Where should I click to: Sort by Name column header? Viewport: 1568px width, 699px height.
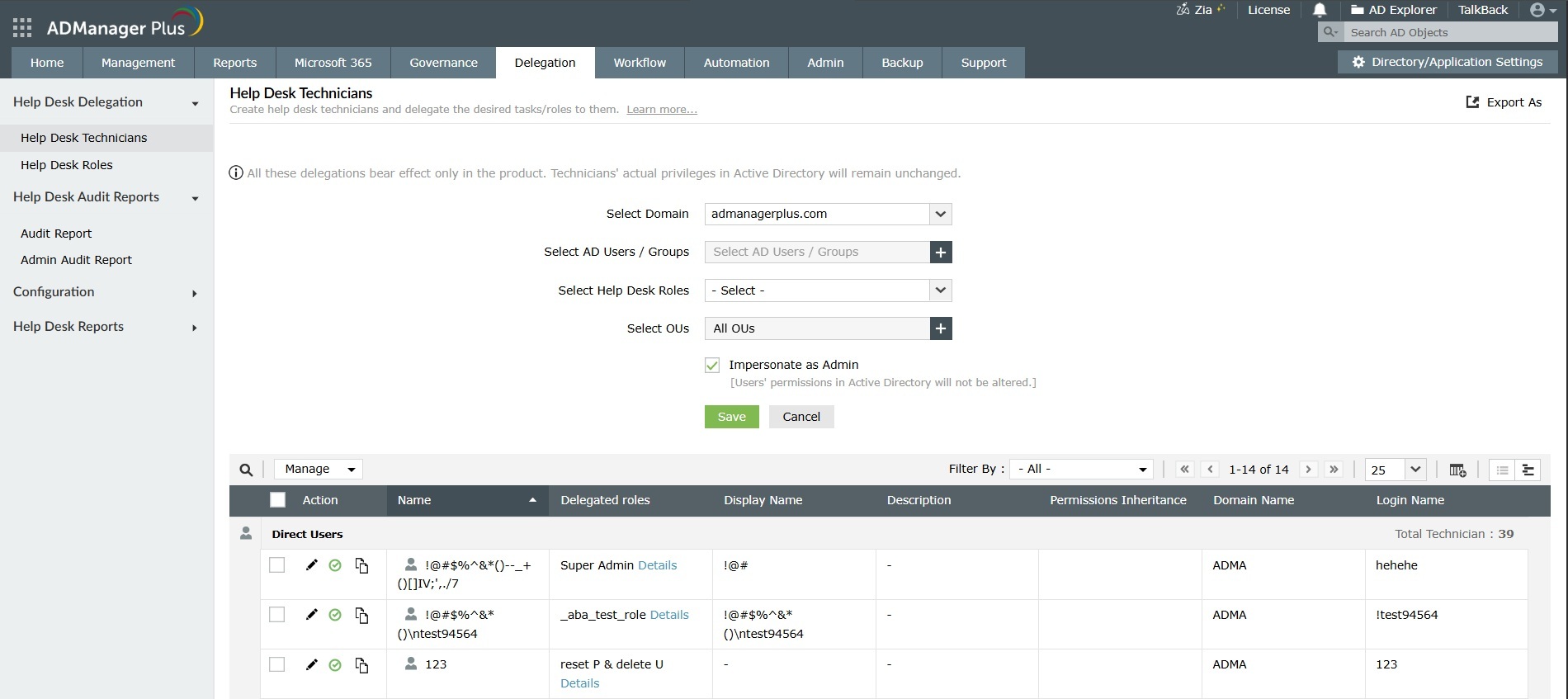(x=467, y=500)
